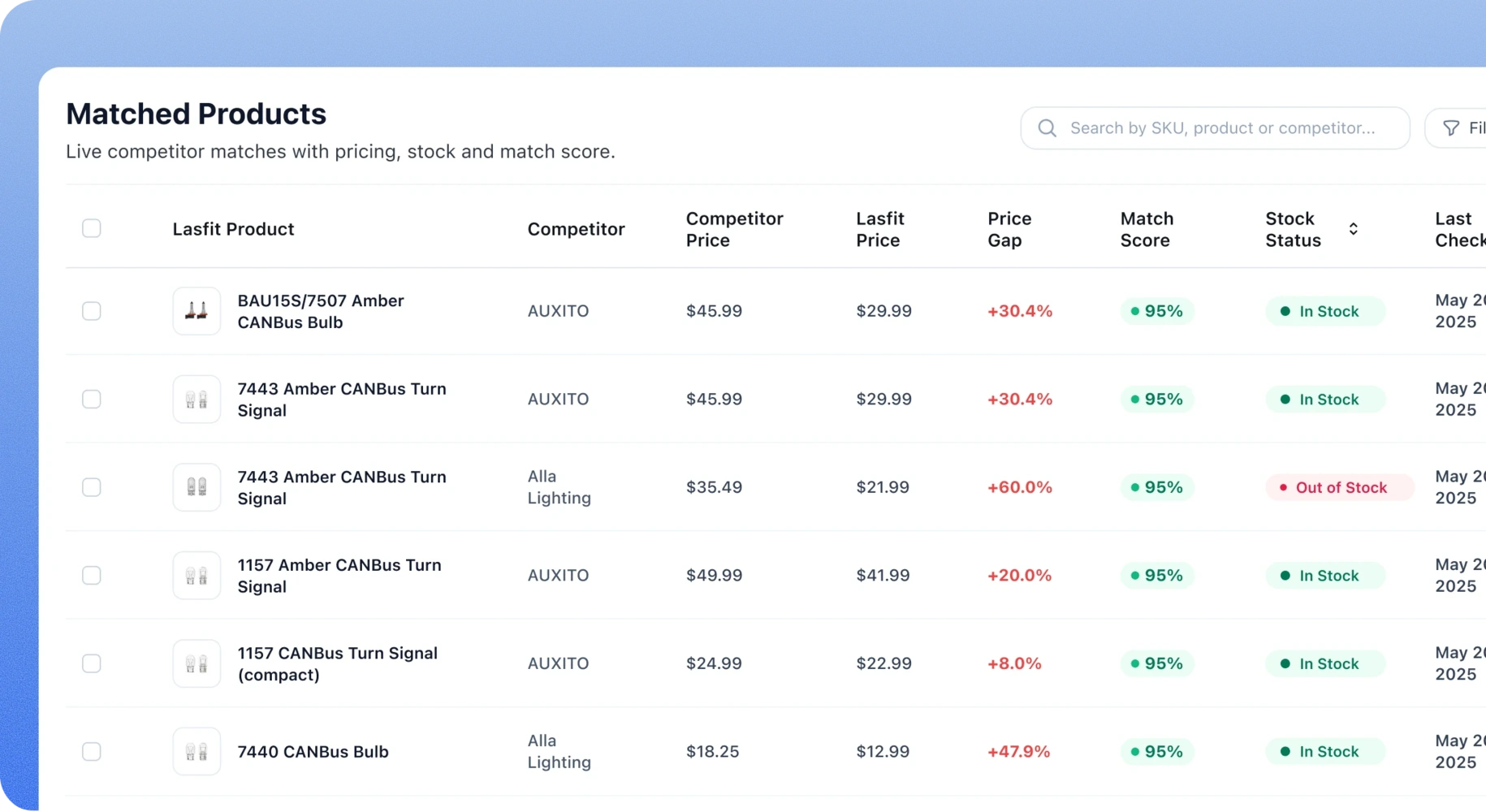This screenshot has width=1486, height=812.
Task: Click the $12.99 Lasfit price
Action: (883, 752)
